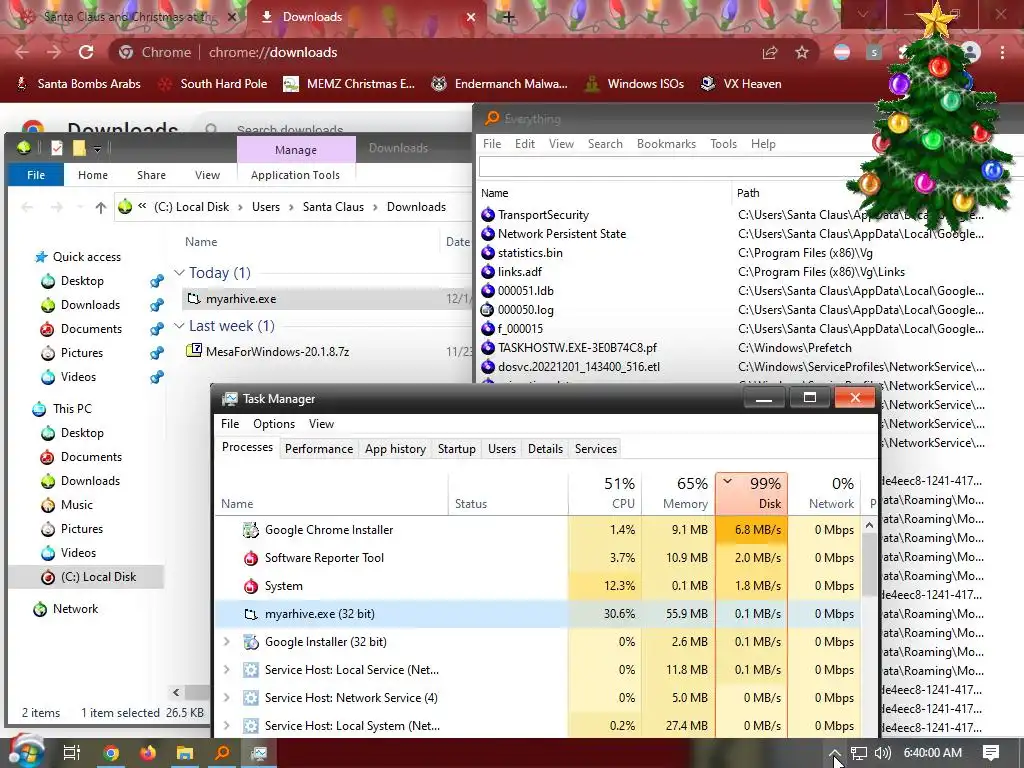The width and height of the screenshot is (1024, 768).
Task: Switch to the Details tab in Task Manager
Action: (545, 449)
